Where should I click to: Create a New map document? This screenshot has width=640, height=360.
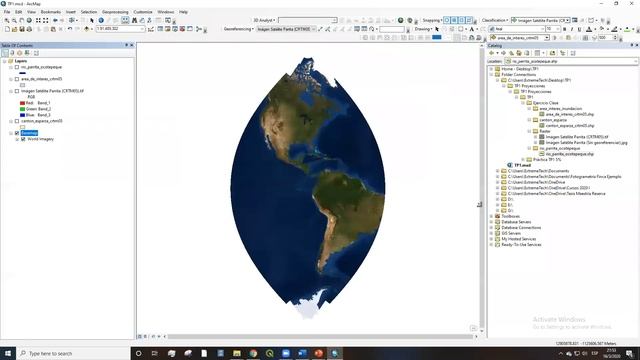tap(7, 29)
